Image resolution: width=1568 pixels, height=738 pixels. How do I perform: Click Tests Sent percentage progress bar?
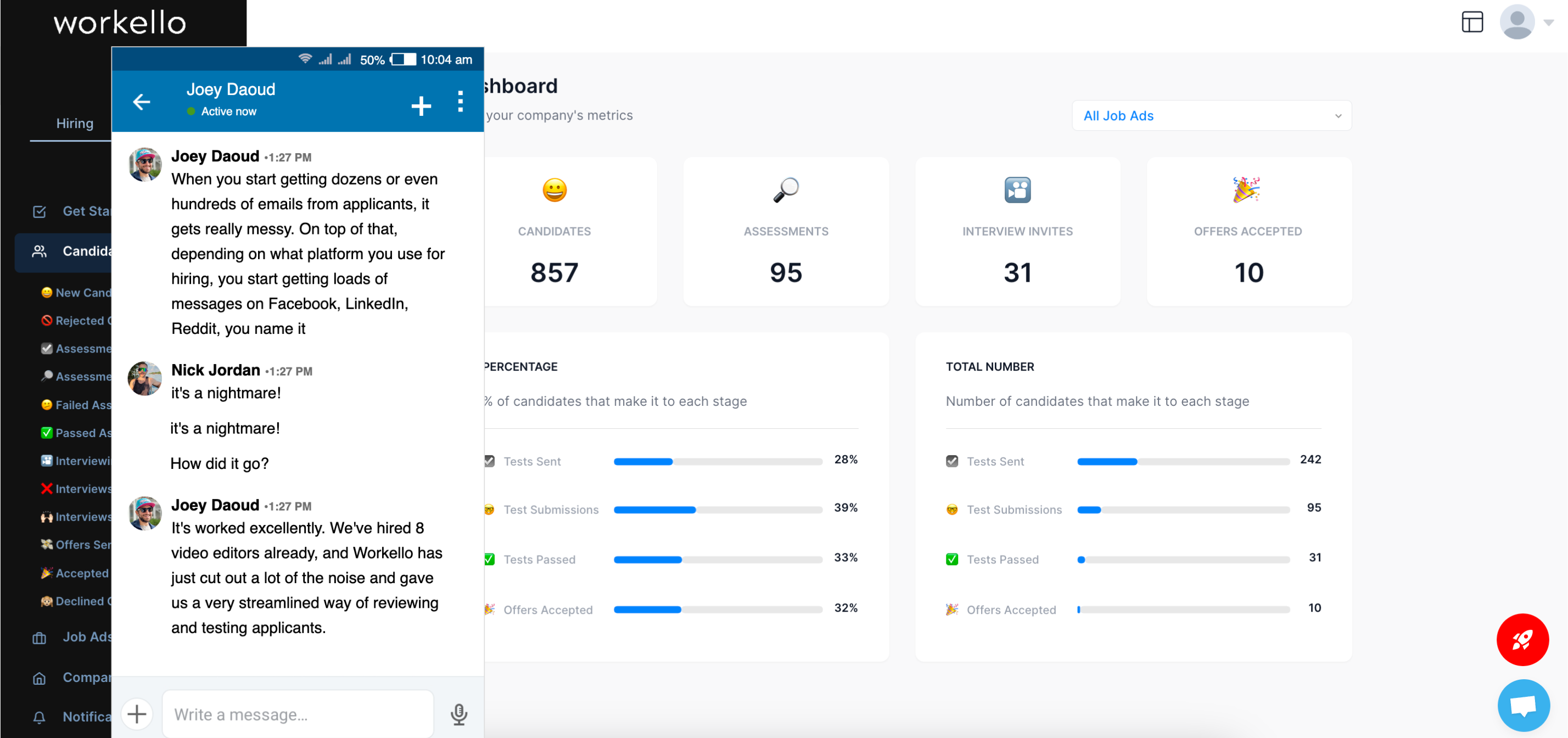(x=718, y=462)
